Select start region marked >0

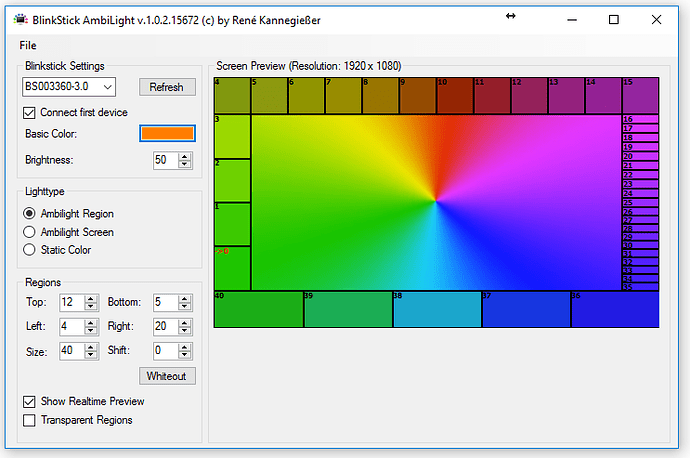pos(232,268)
